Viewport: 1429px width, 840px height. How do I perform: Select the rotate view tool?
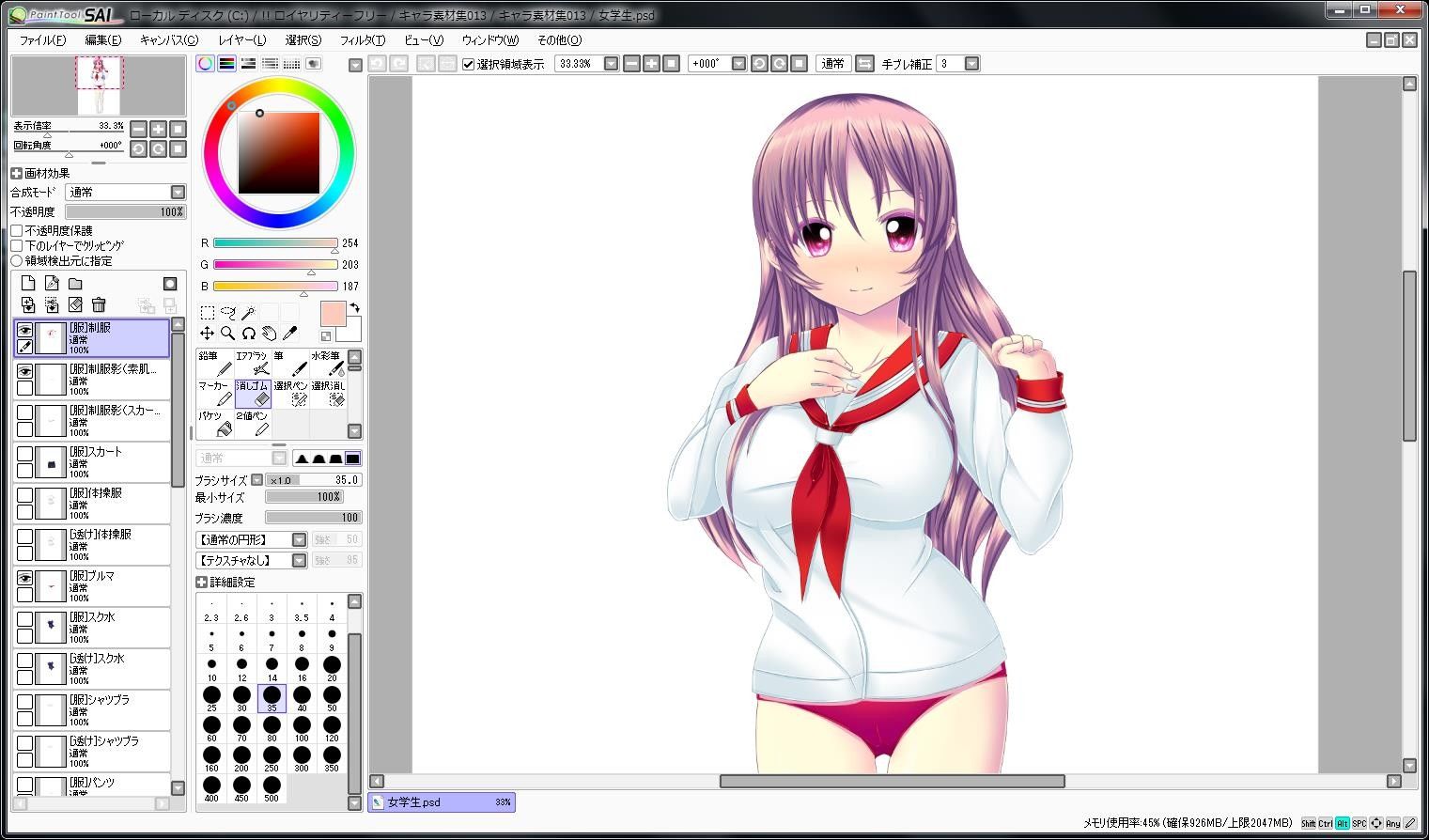[x=249, y=334]
